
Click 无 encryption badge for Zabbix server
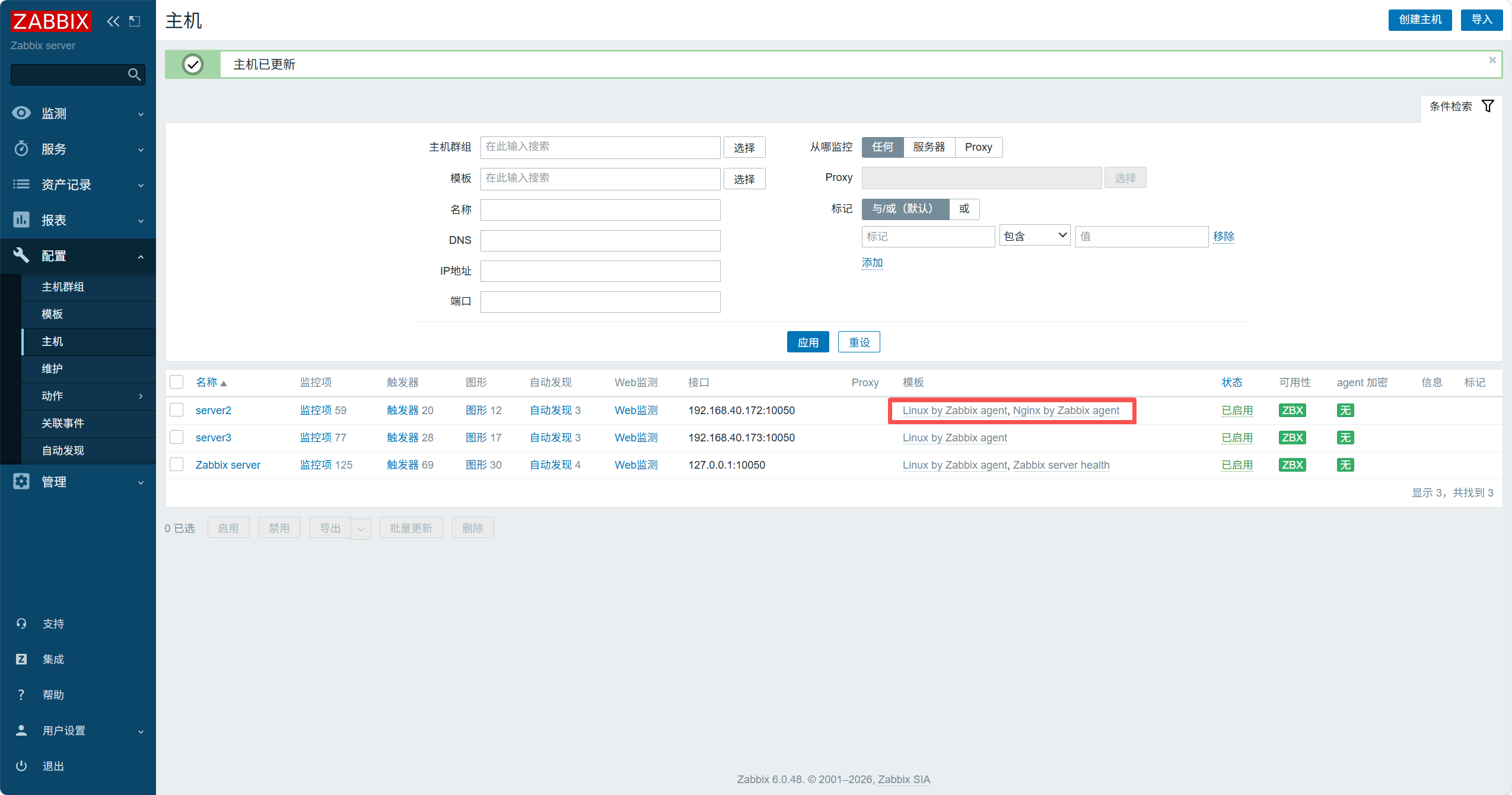(x=1345, y=465)
